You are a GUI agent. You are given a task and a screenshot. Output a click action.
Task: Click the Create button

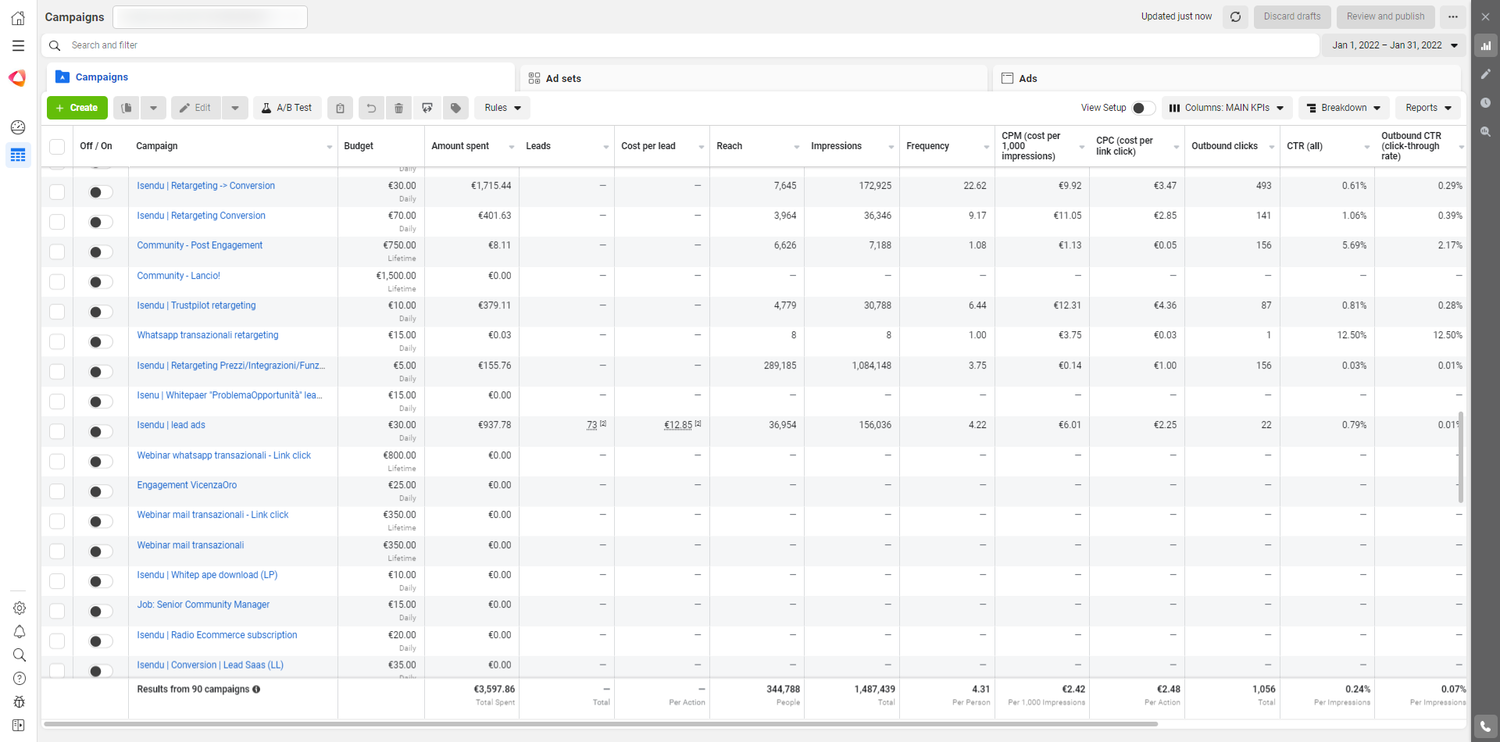[77, 108]
